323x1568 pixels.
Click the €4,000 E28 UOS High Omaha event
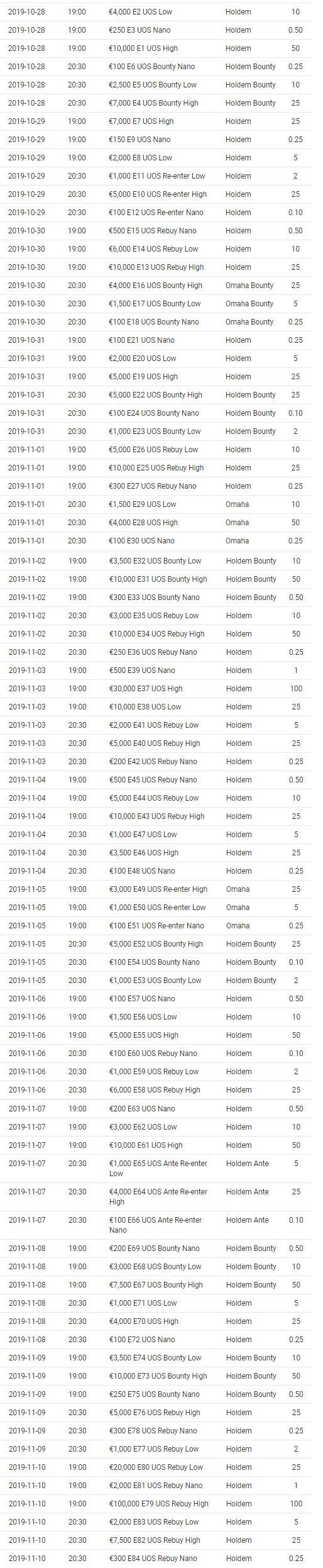[143, 523]
